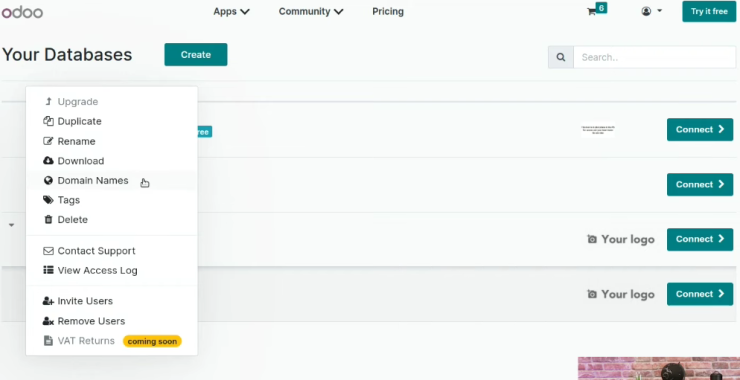Connect to the fourth database
The width and height of the screenshot is (740, 380).
[x=700, y=294]
